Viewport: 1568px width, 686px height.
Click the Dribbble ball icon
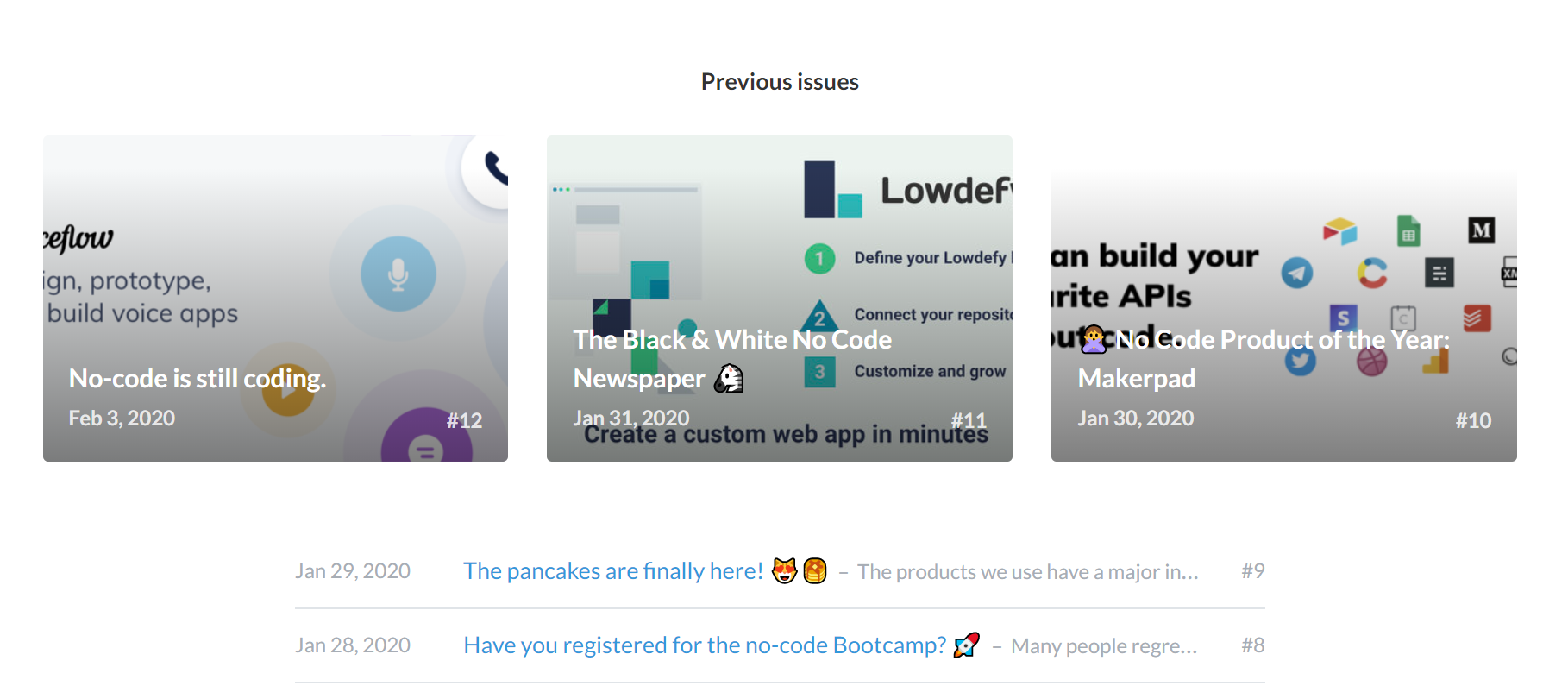(1372, 363)
